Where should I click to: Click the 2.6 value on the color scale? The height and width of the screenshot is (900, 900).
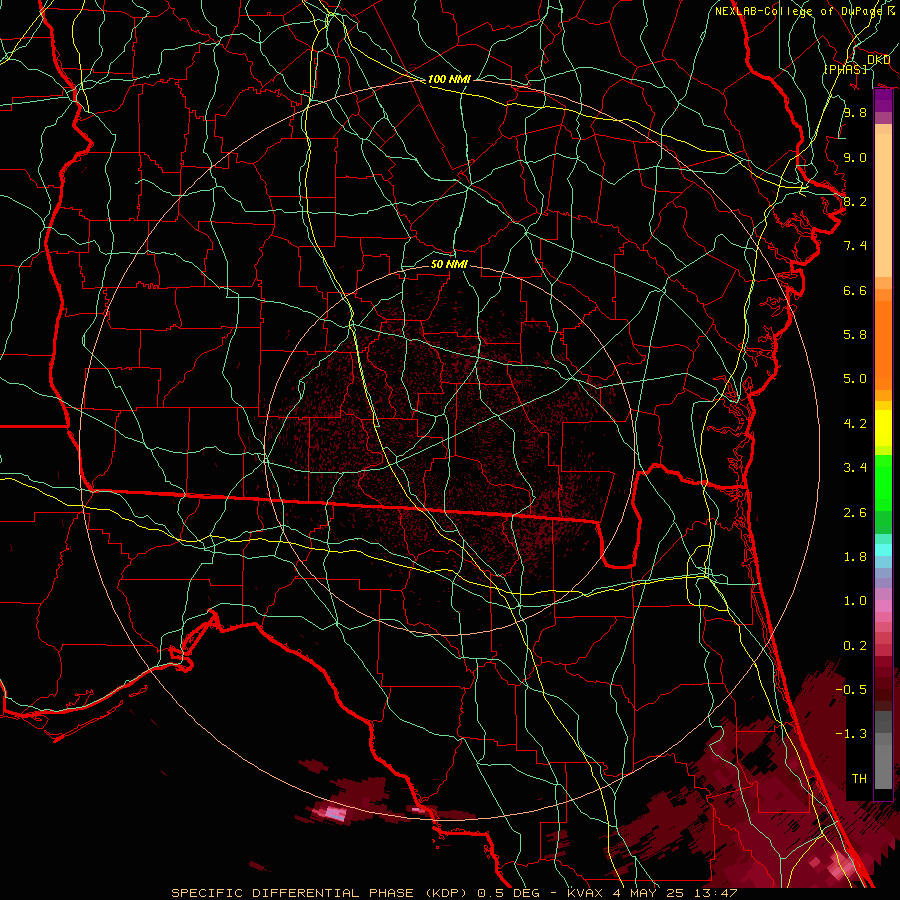click(855, 513)
